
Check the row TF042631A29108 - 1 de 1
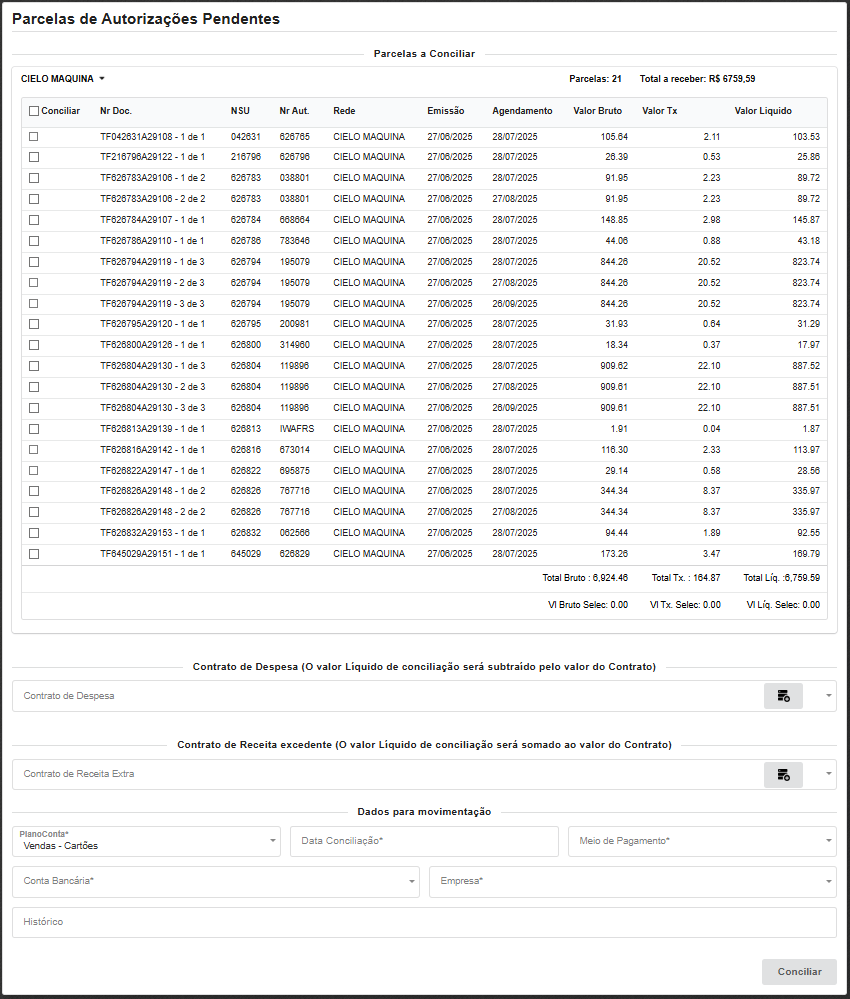[34, 136]
